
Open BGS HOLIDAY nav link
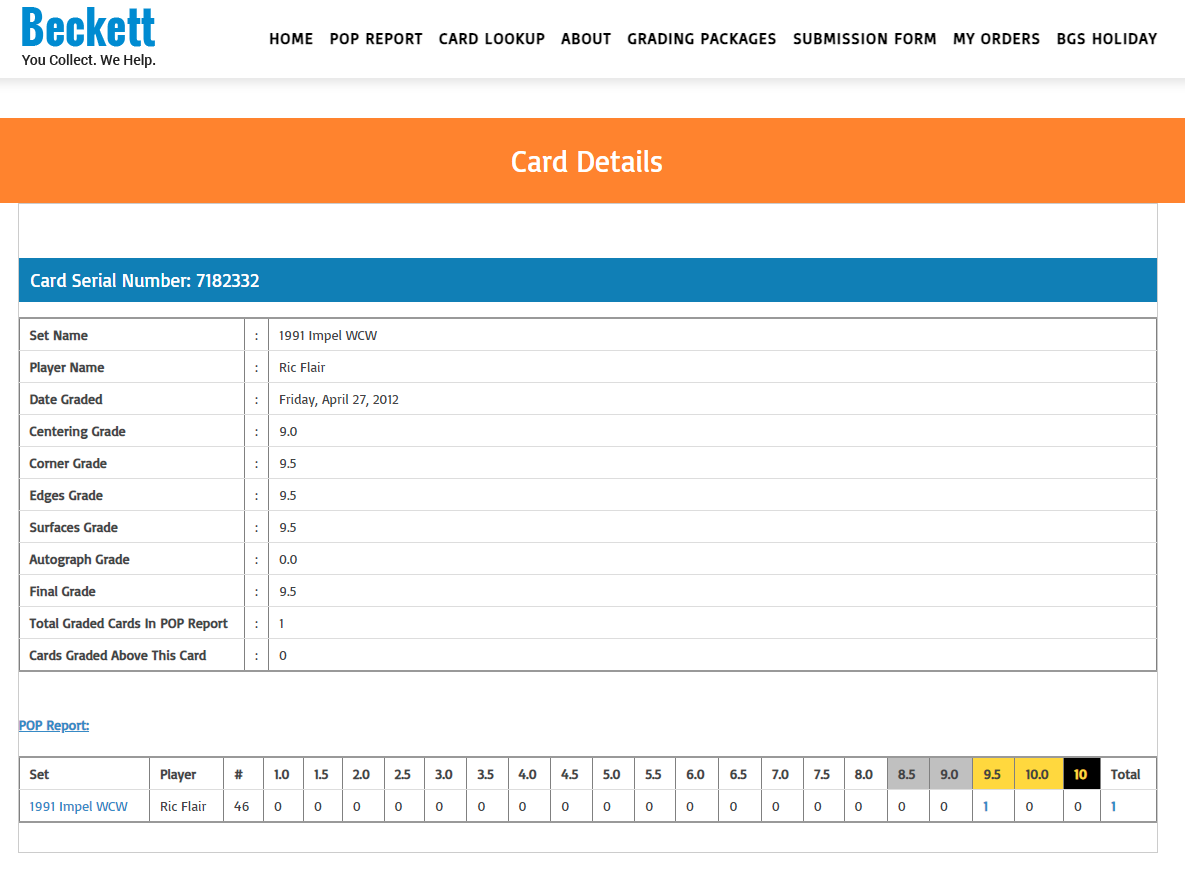[x=1106, y=39]
